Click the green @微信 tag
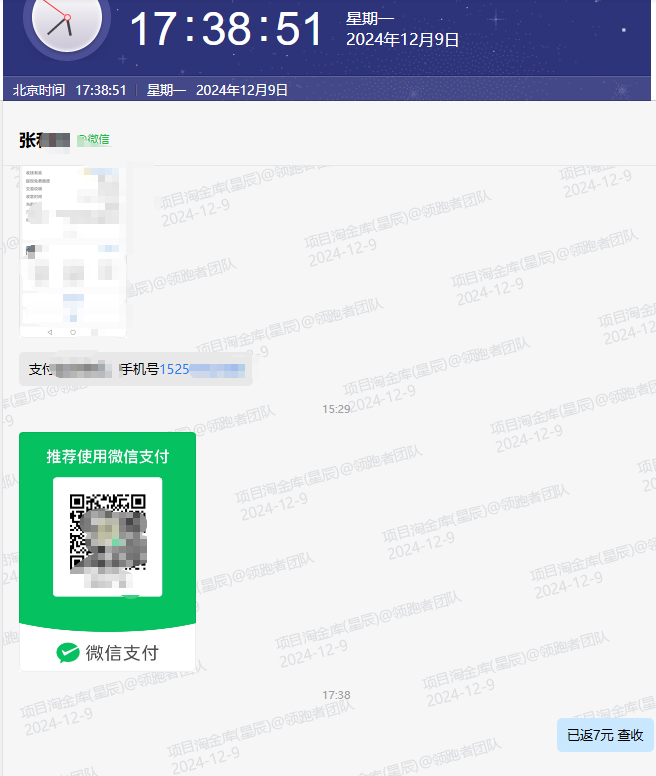The height and width of the screenshot is (776, 656). (93, 140)
